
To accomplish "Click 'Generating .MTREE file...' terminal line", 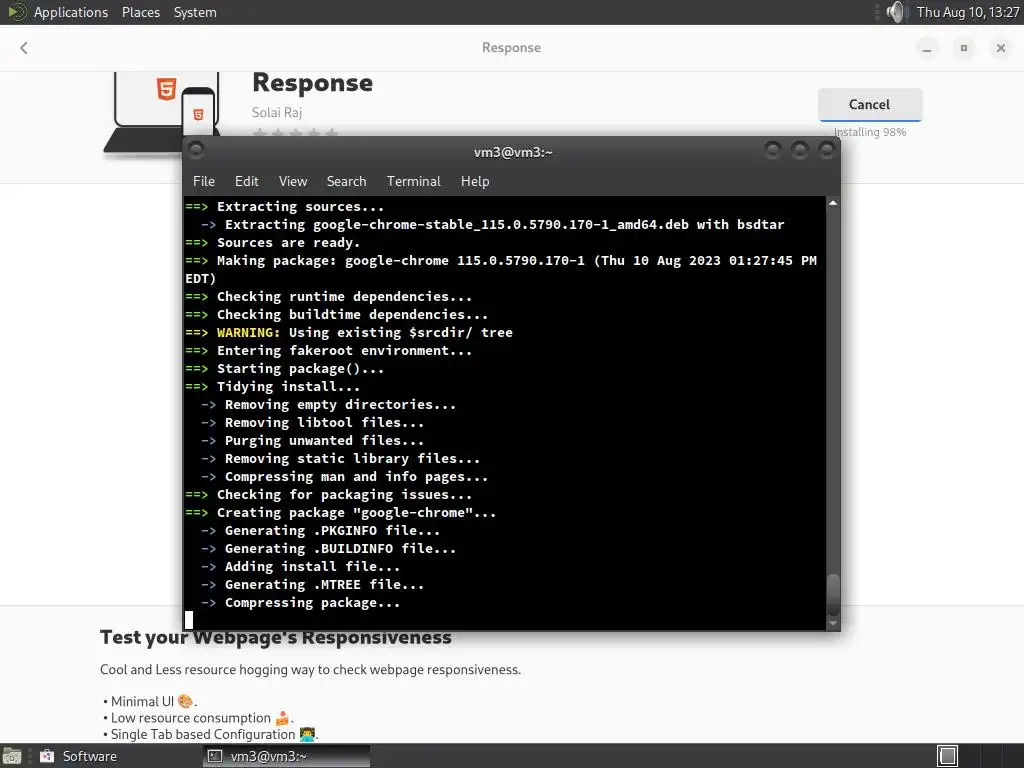I will pos(324,584).
